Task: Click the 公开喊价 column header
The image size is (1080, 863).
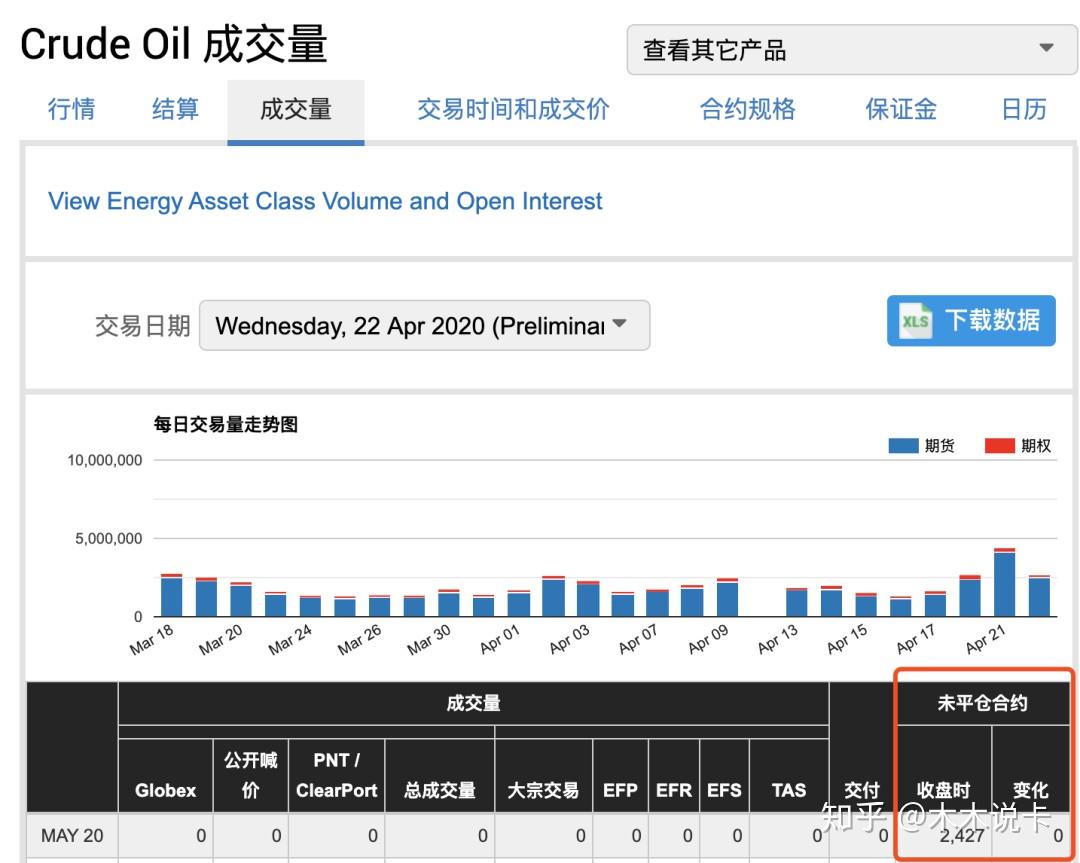Action: 251,775
